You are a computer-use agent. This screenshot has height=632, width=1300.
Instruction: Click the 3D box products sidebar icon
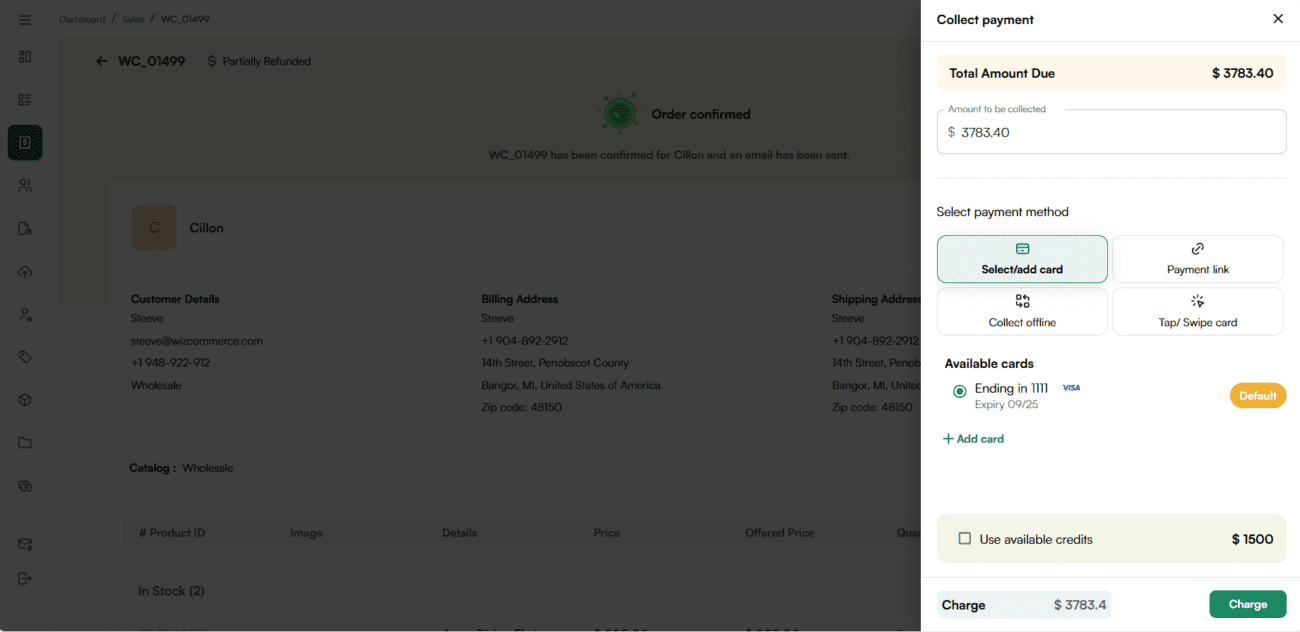coord(25,400)
